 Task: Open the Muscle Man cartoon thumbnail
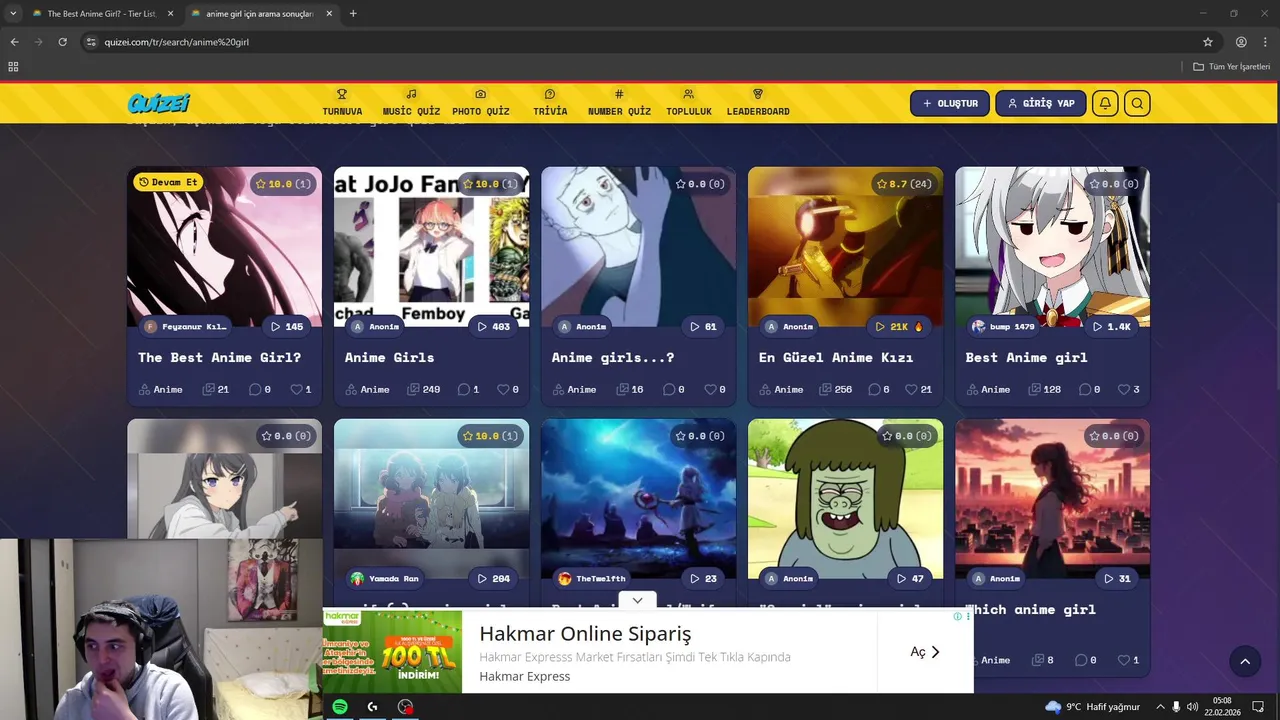click(x=845, y=499)
